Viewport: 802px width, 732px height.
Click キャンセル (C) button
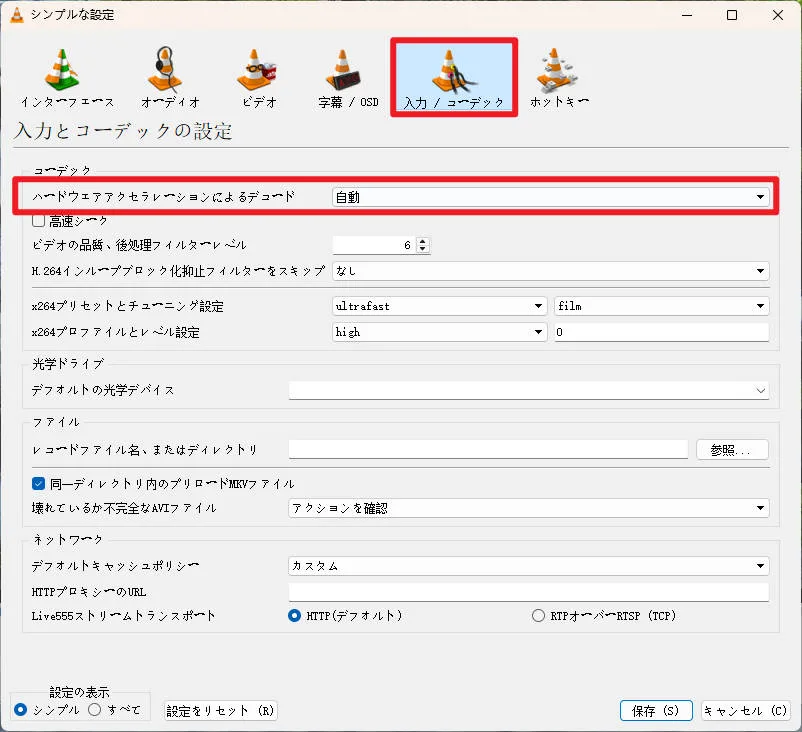coord(746,711)
